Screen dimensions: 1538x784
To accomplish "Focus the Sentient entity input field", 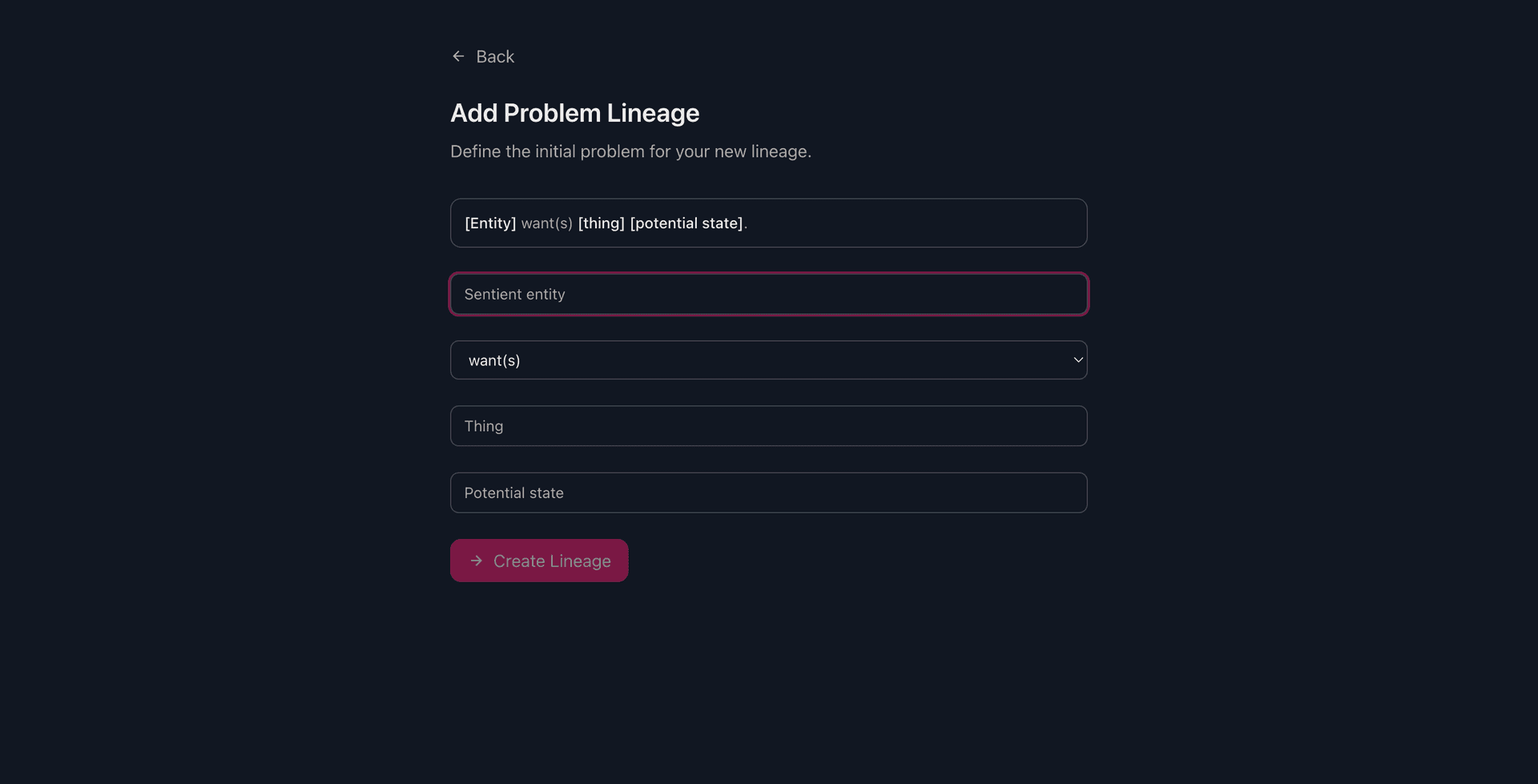I will tap(769, 294).
